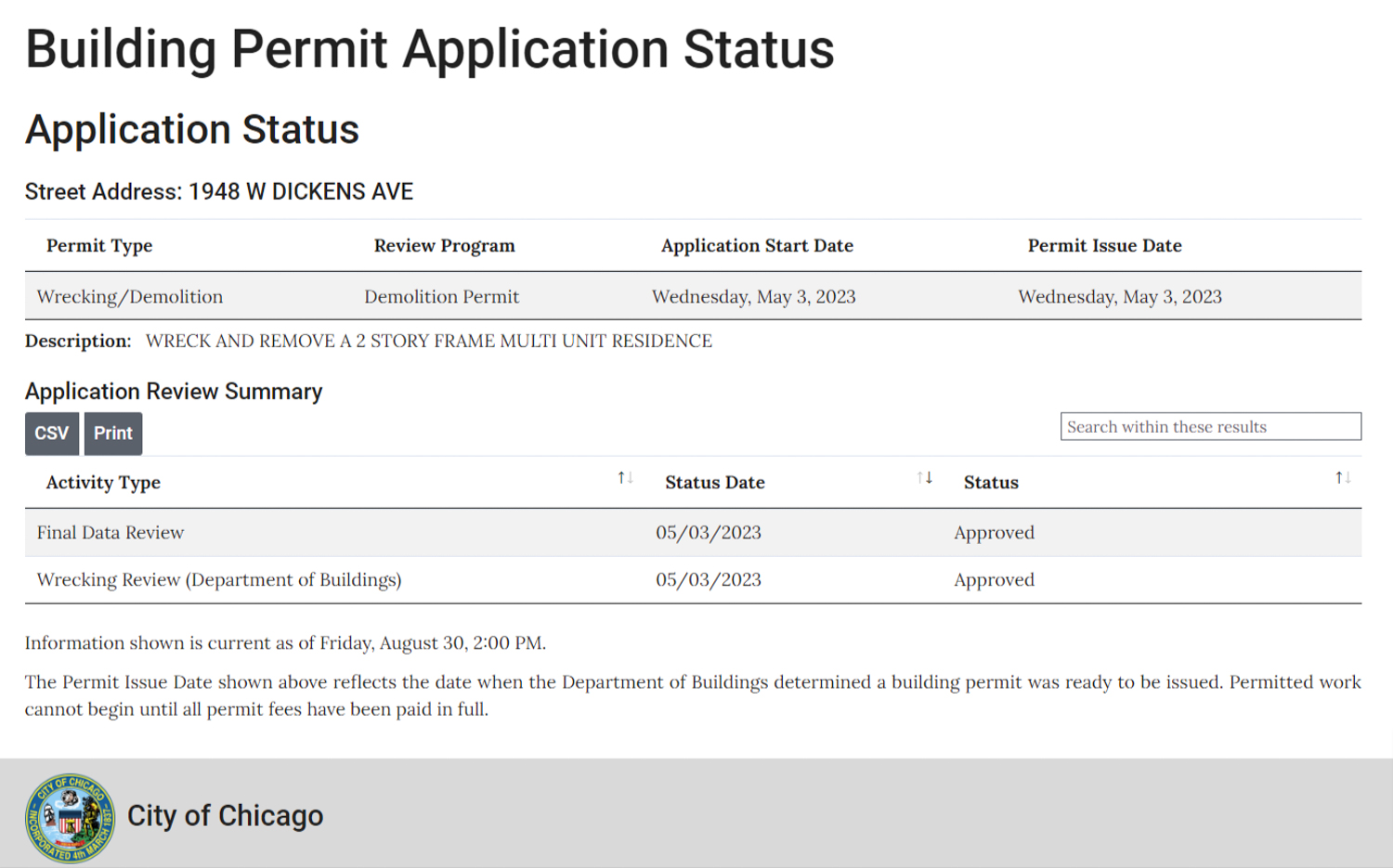Click the Permit Issue Date header

click(x=1104, y=246)
